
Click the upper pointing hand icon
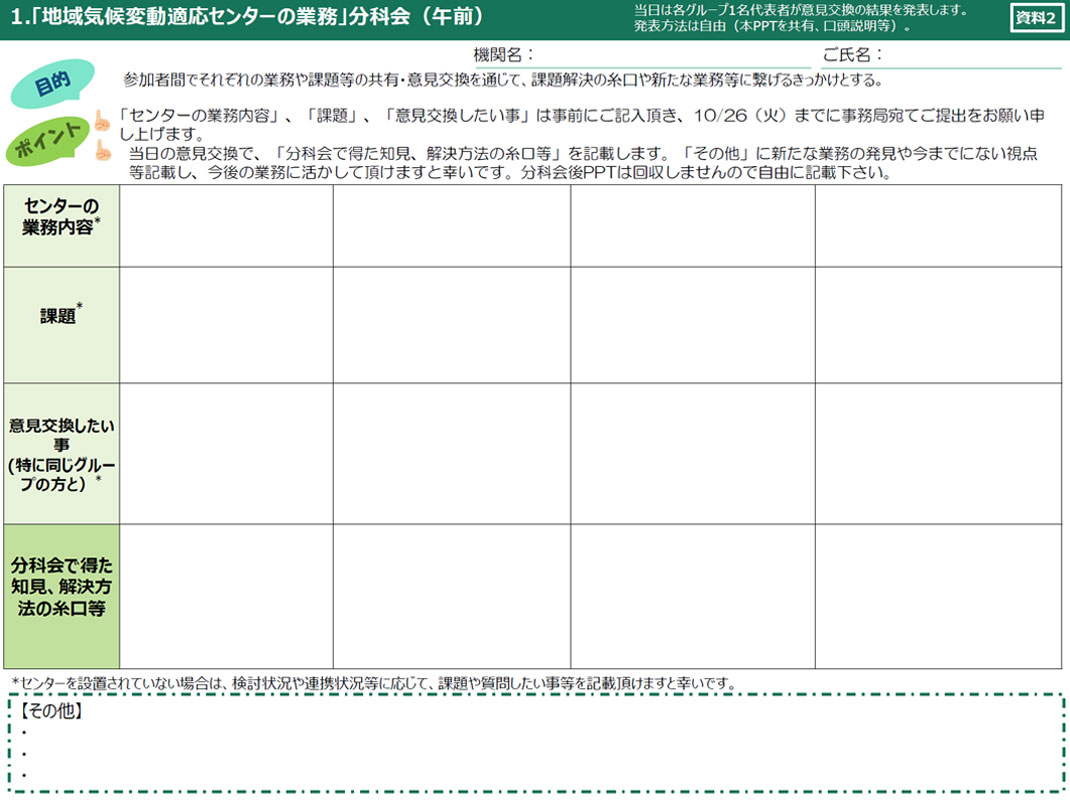(x=101, y=120)
